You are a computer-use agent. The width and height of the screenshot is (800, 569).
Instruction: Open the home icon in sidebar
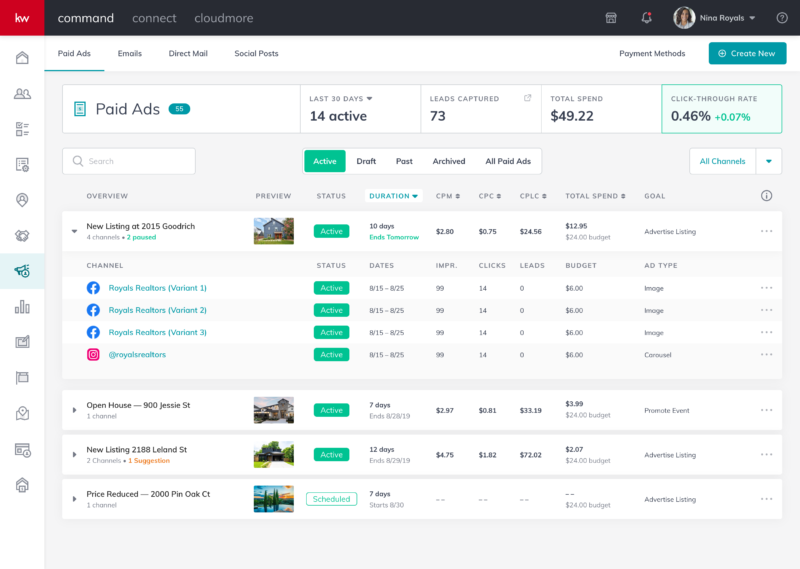point(22,58)
